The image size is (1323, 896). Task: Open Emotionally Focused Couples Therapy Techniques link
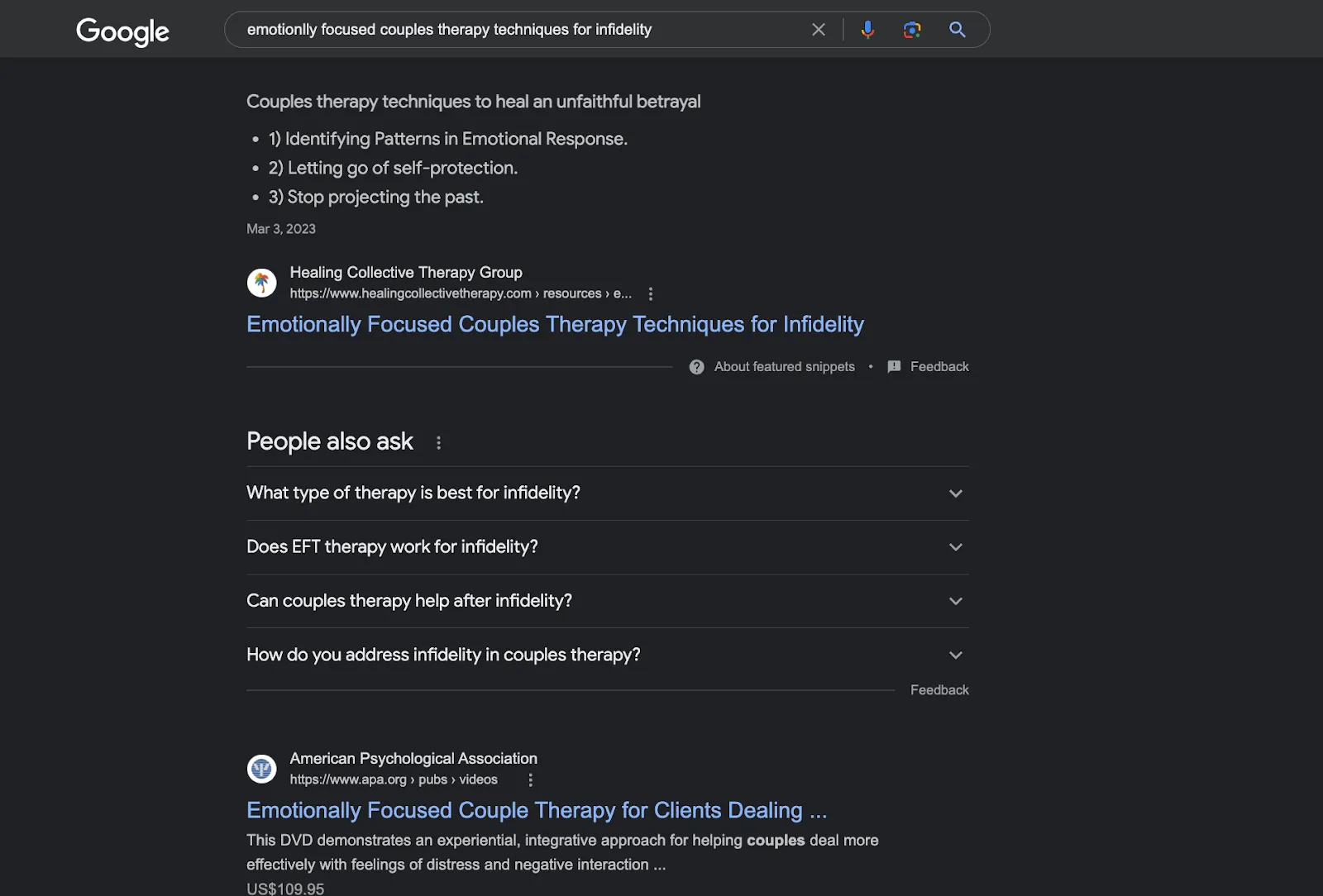coord(555,324)
